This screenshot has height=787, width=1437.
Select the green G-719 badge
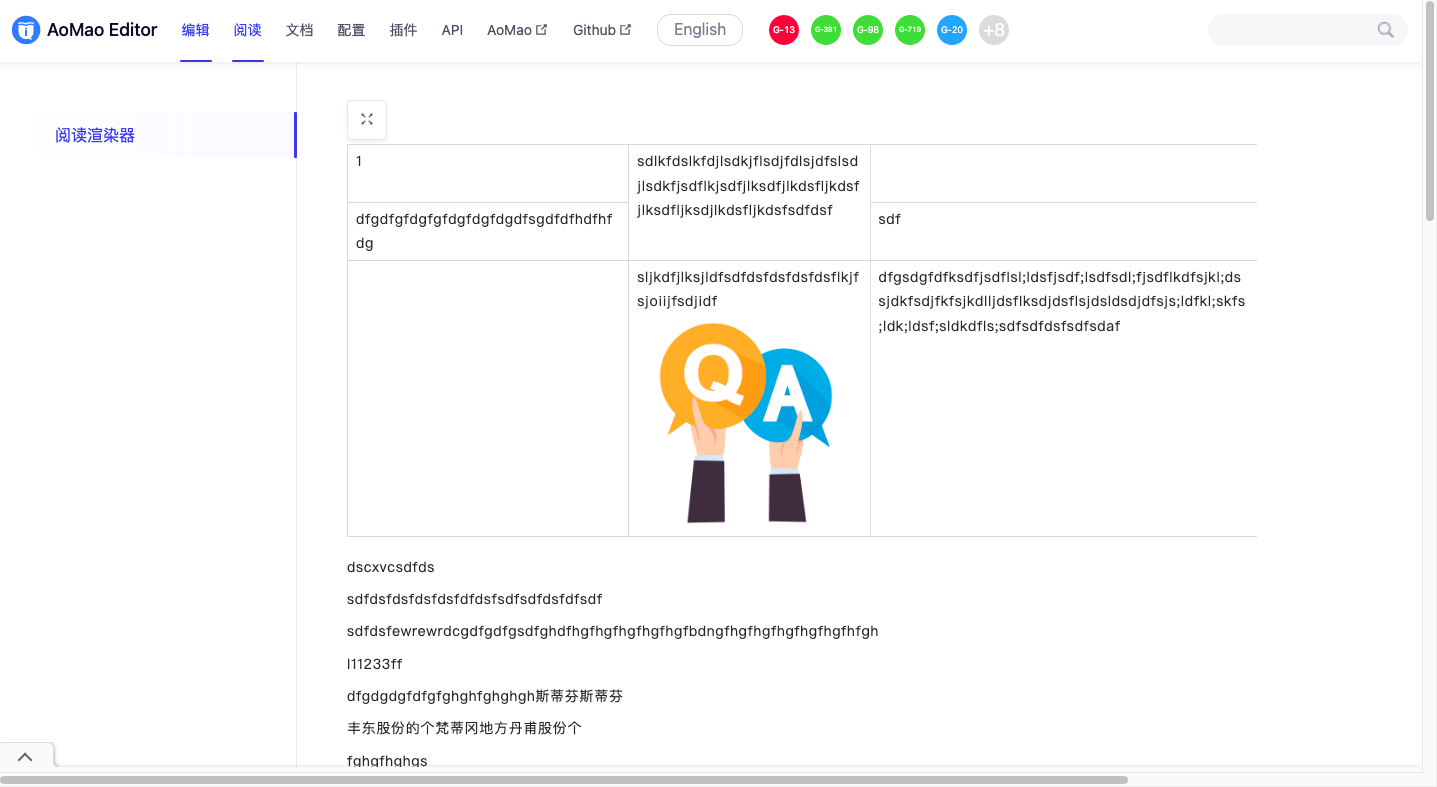[910, 29]
